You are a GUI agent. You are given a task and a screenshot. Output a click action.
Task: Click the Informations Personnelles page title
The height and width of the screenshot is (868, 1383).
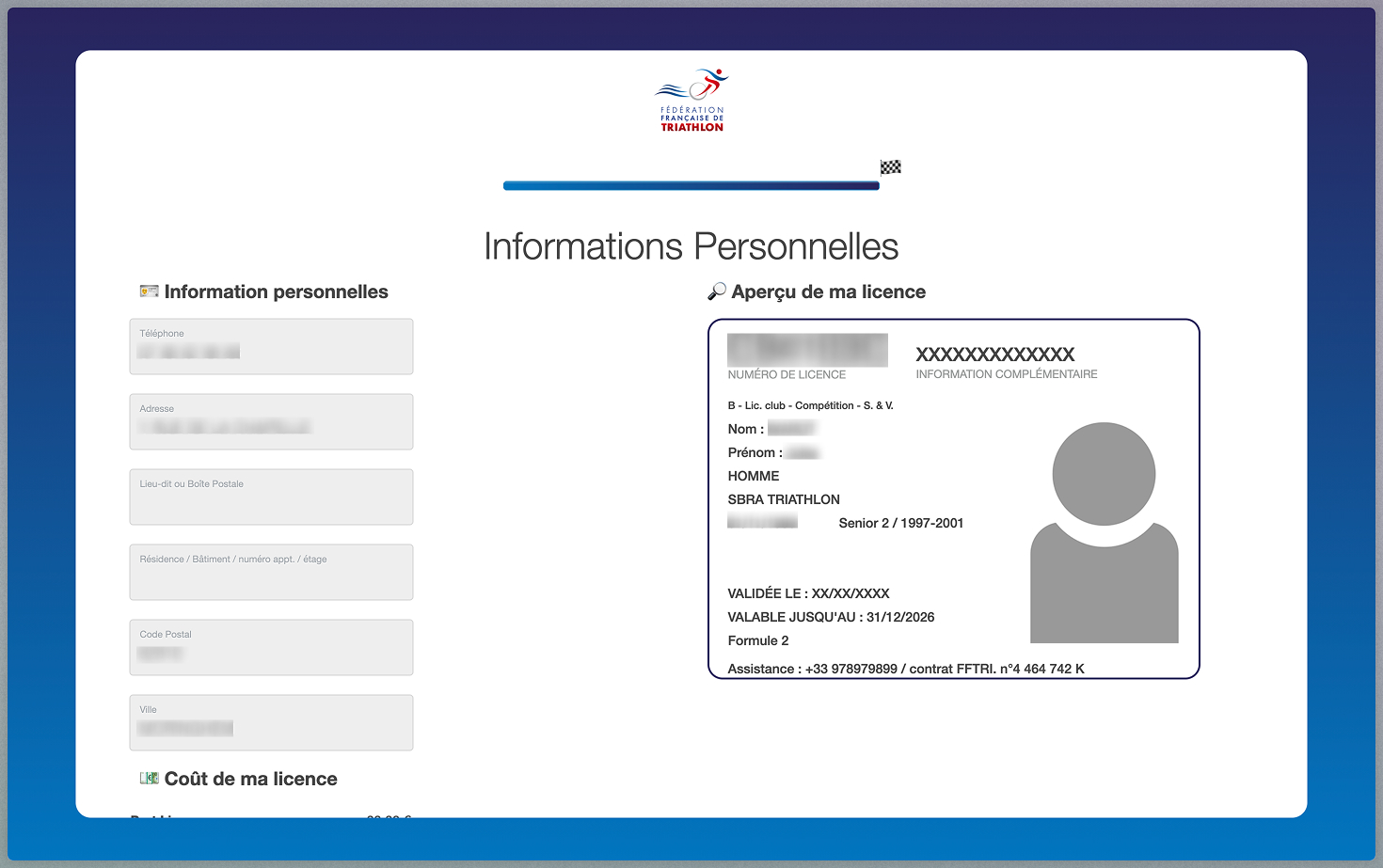click(691, 246)
